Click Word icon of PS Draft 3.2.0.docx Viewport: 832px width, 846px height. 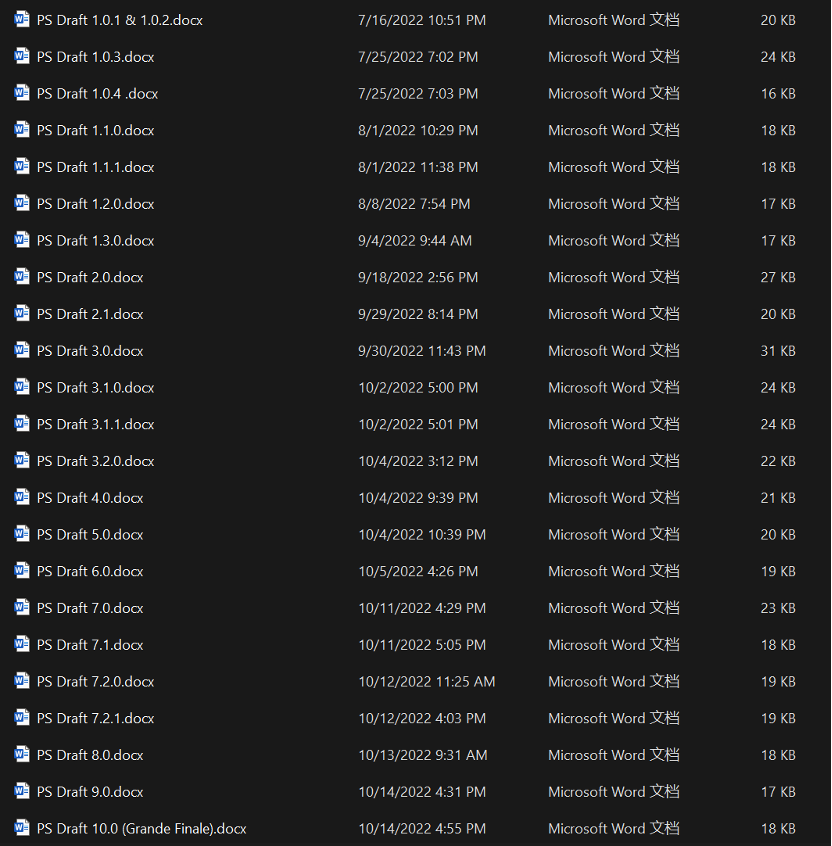click(x=22, y=460)
